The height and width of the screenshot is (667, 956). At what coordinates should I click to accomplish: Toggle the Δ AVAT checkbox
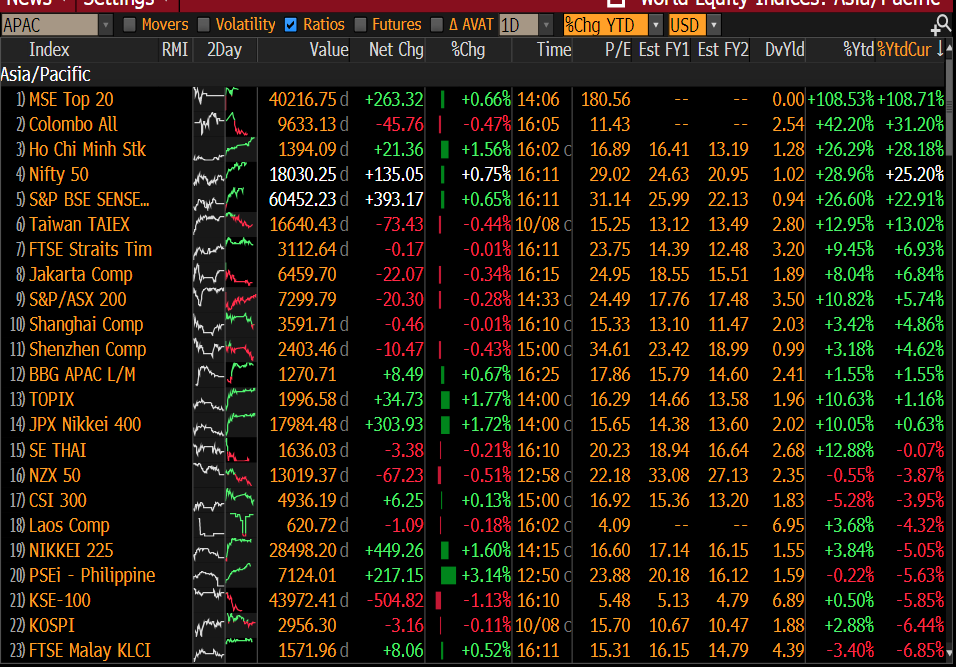[437, 25]
